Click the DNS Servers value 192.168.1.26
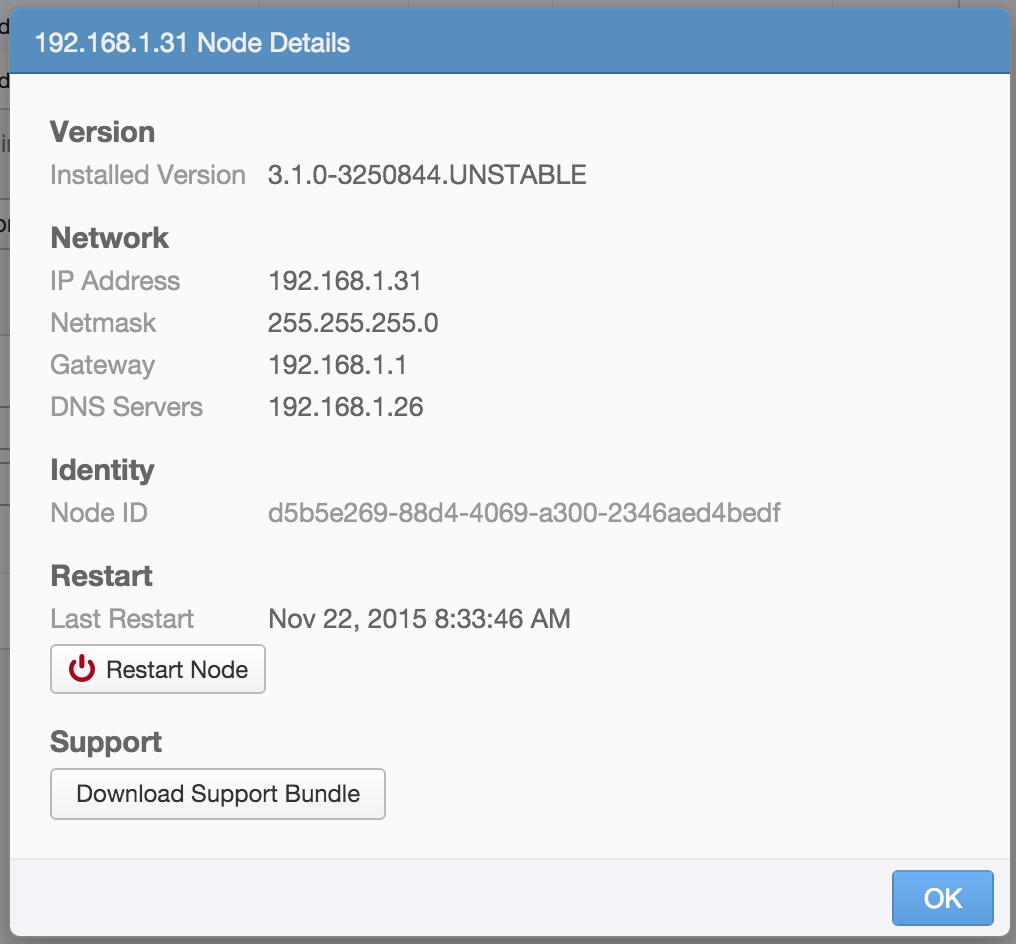The width and height of the screenshot is (1016, 944). [345, 407]
